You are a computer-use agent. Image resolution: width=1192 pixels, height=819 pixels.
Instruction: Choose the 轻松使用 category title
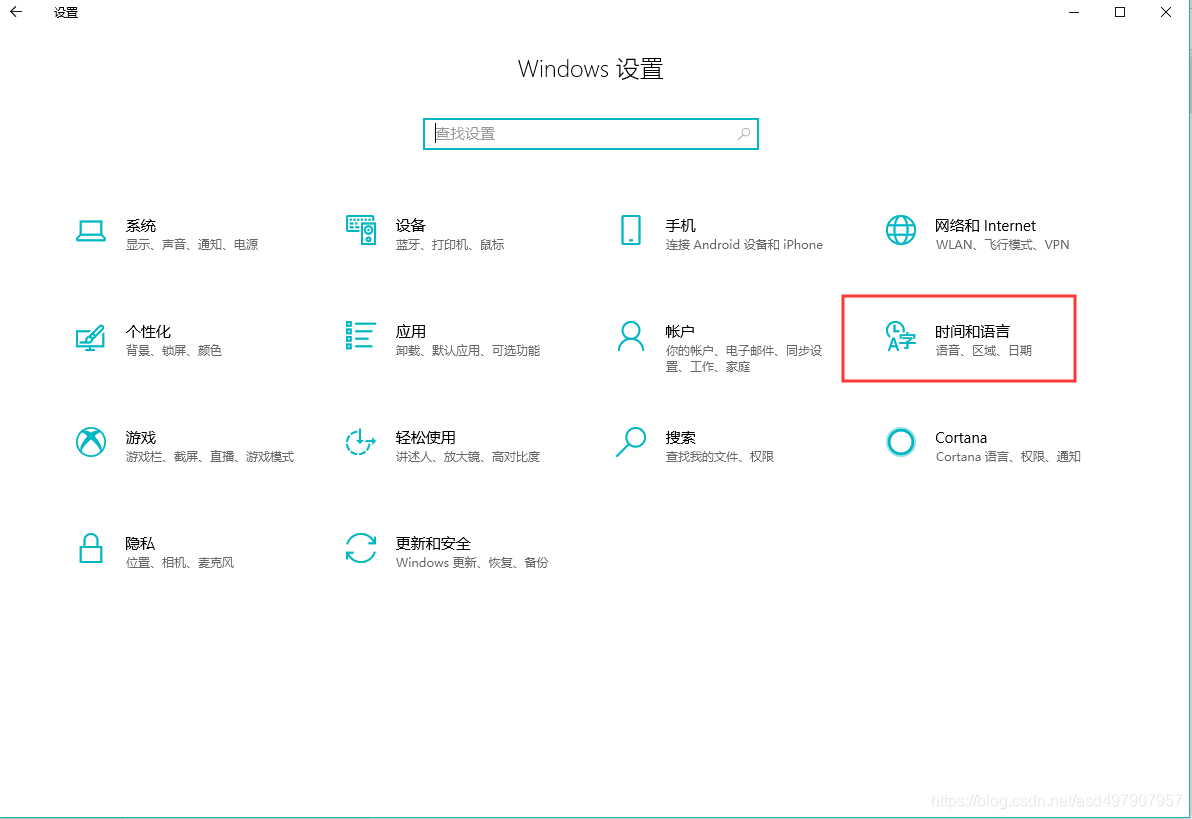click(x=426, y=438)
